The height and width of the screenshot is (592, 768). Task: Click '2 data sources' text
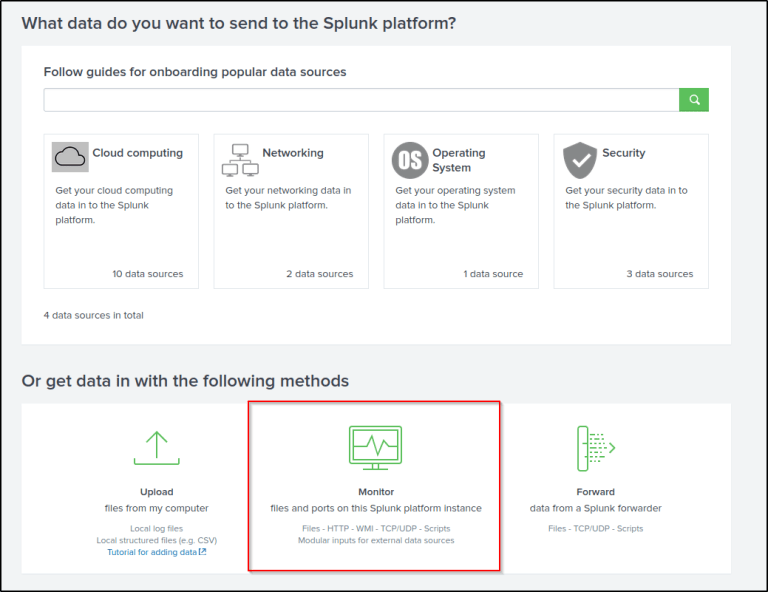[320, 274]
